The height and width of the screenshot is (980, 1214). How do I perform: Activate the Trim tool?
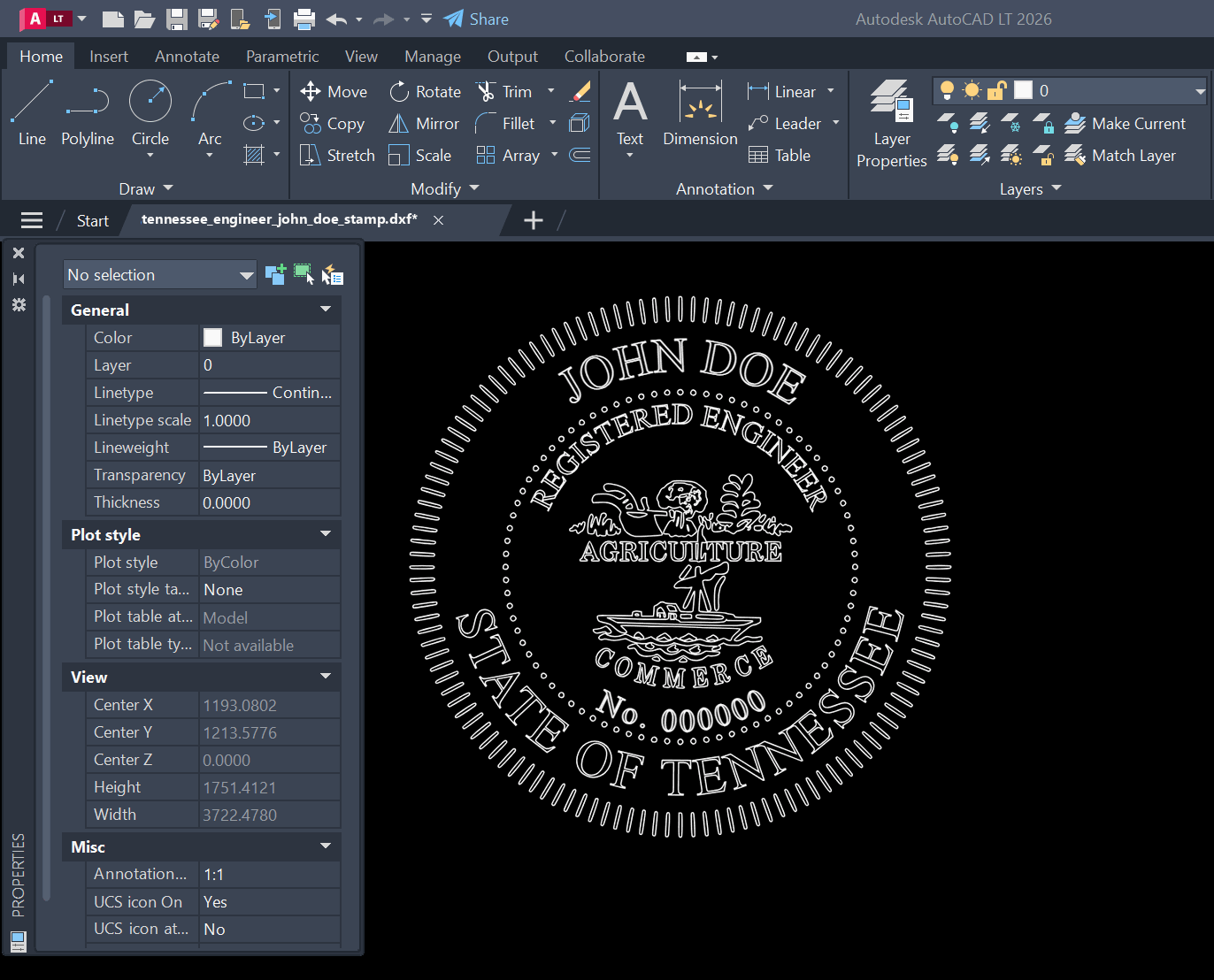click(504, 91)
